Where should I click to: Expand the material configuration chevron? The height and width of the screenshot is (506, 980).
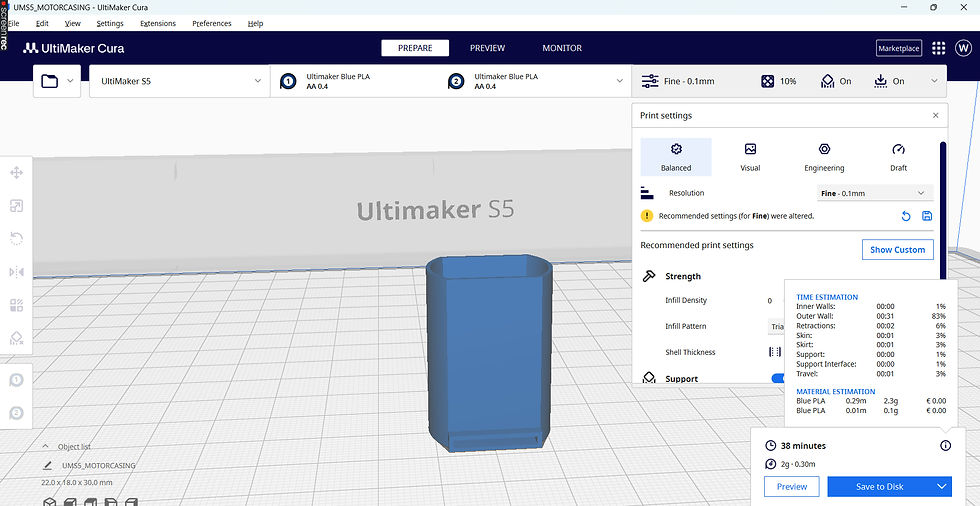tap(619, 81)
